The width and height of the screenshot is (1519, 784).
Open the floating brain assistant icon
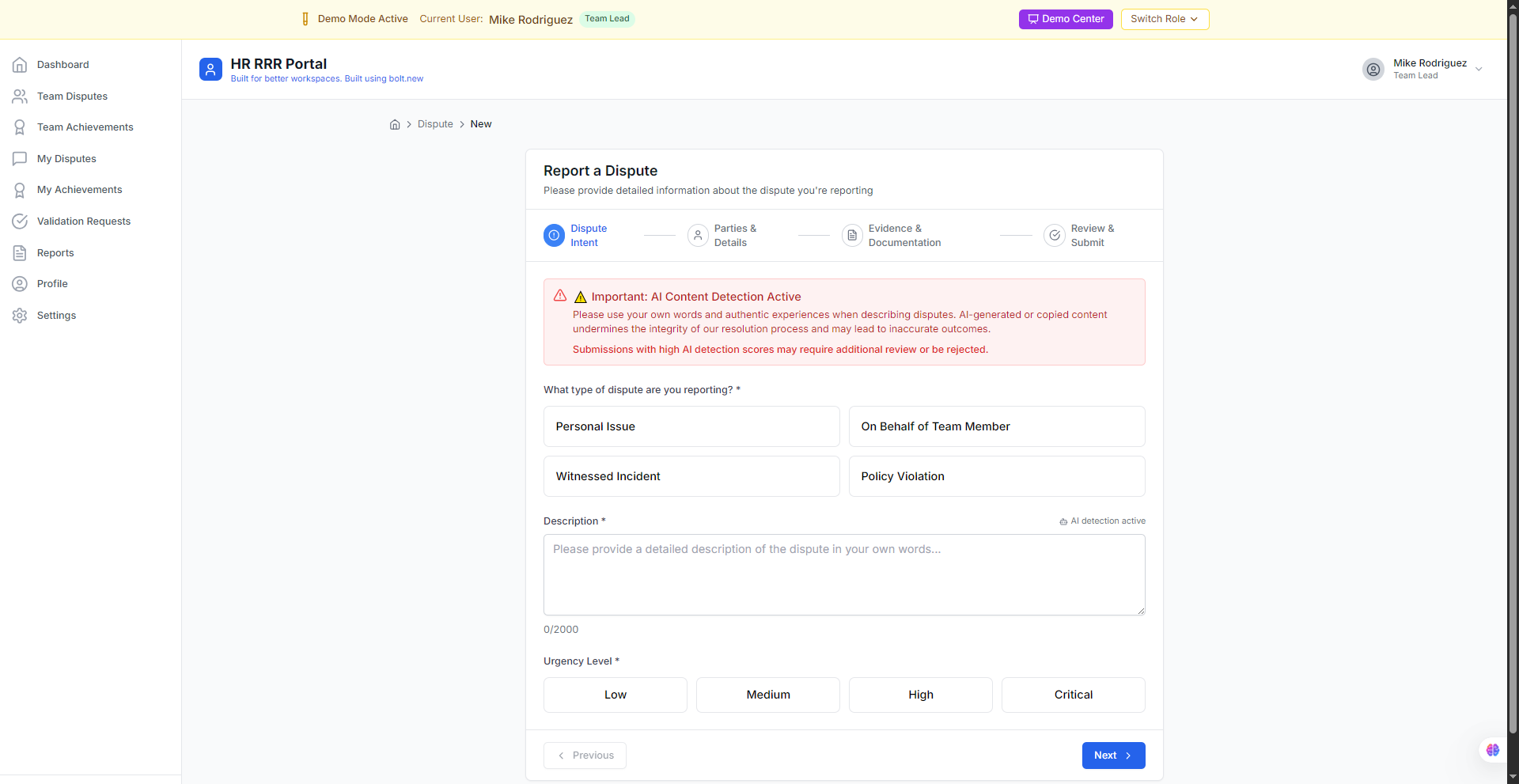(1492, 750)
